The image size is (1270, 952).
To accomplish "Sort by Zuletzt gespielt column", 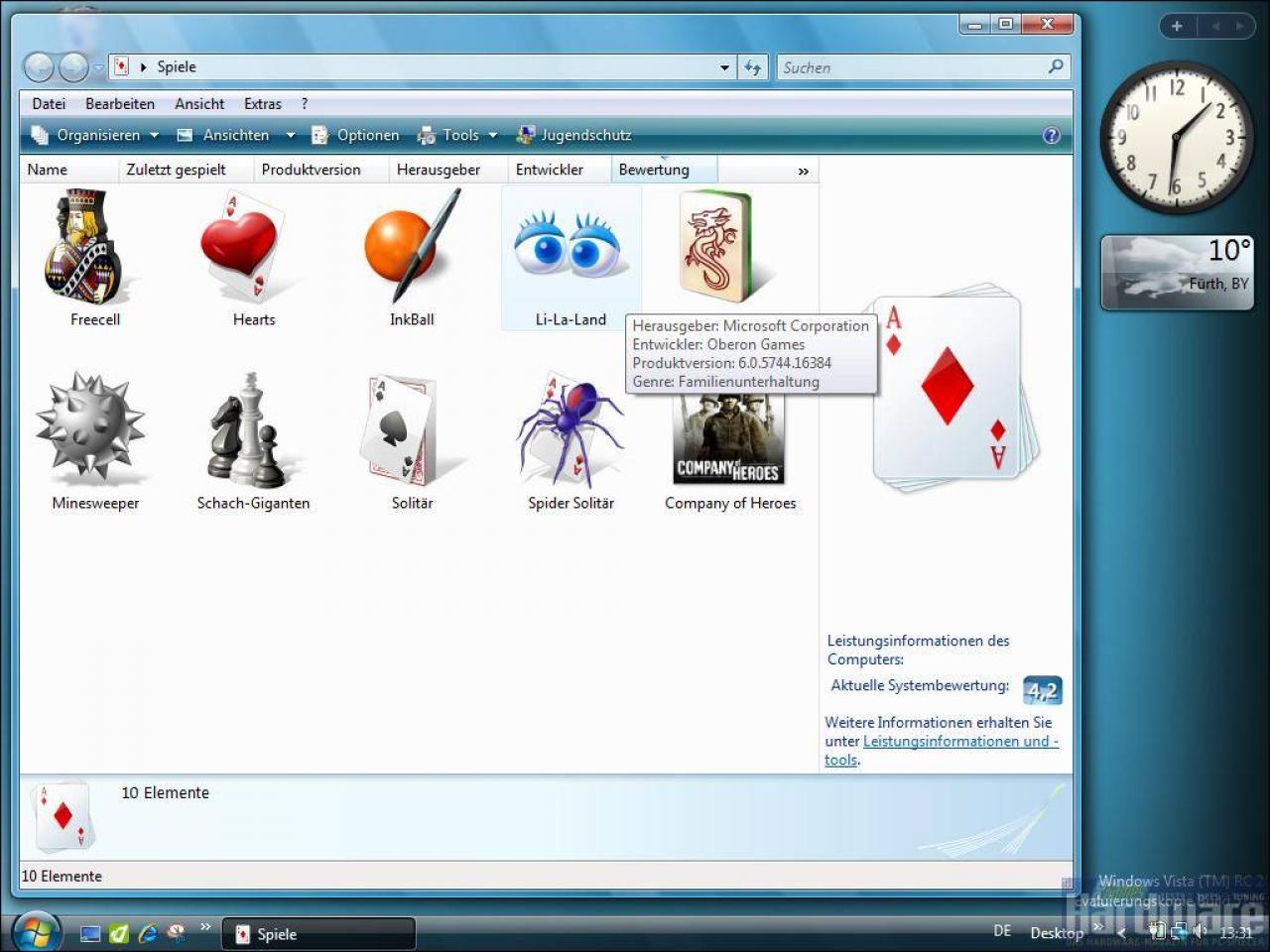I will click(x=187, y=170).
